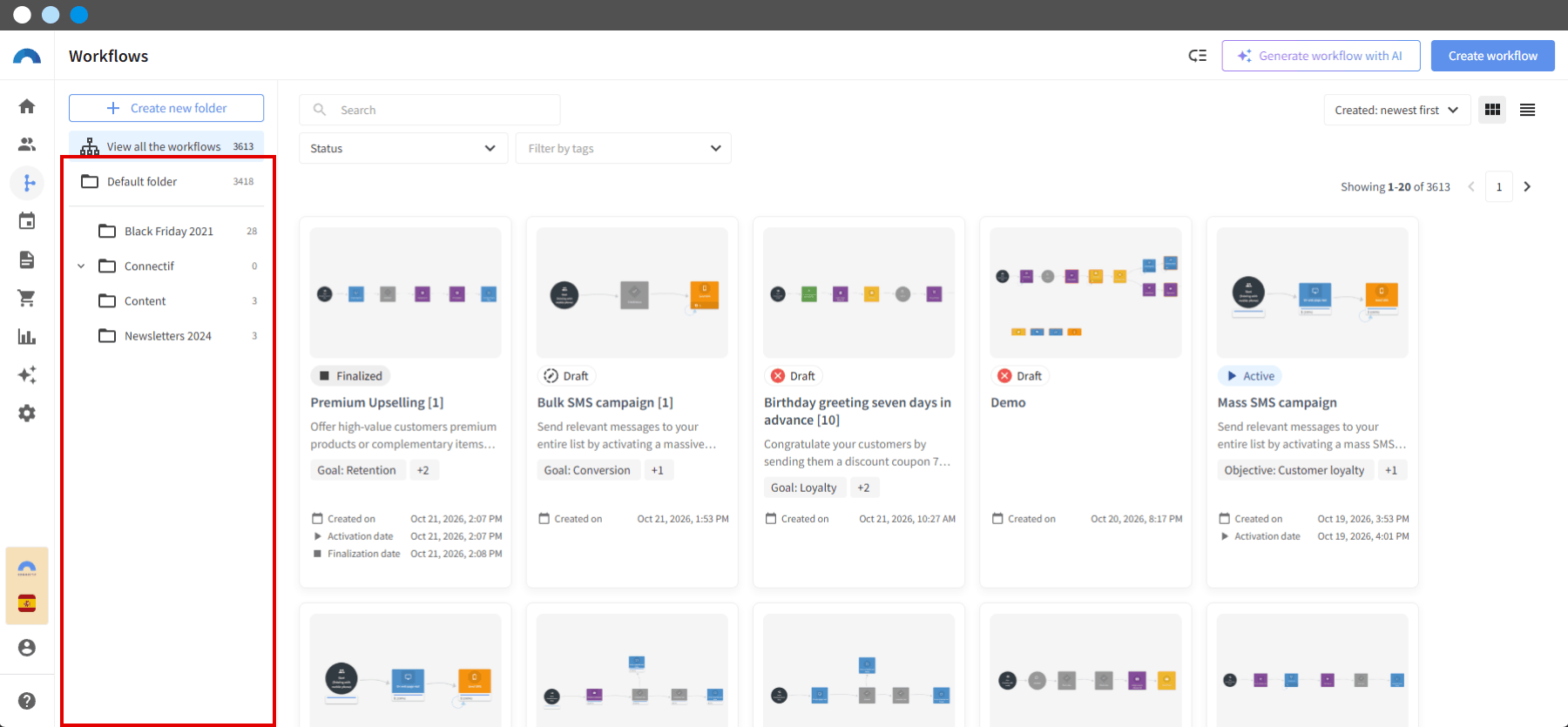
Task: Open the Settings gear icon in sidebar
Action: point(27,413)
